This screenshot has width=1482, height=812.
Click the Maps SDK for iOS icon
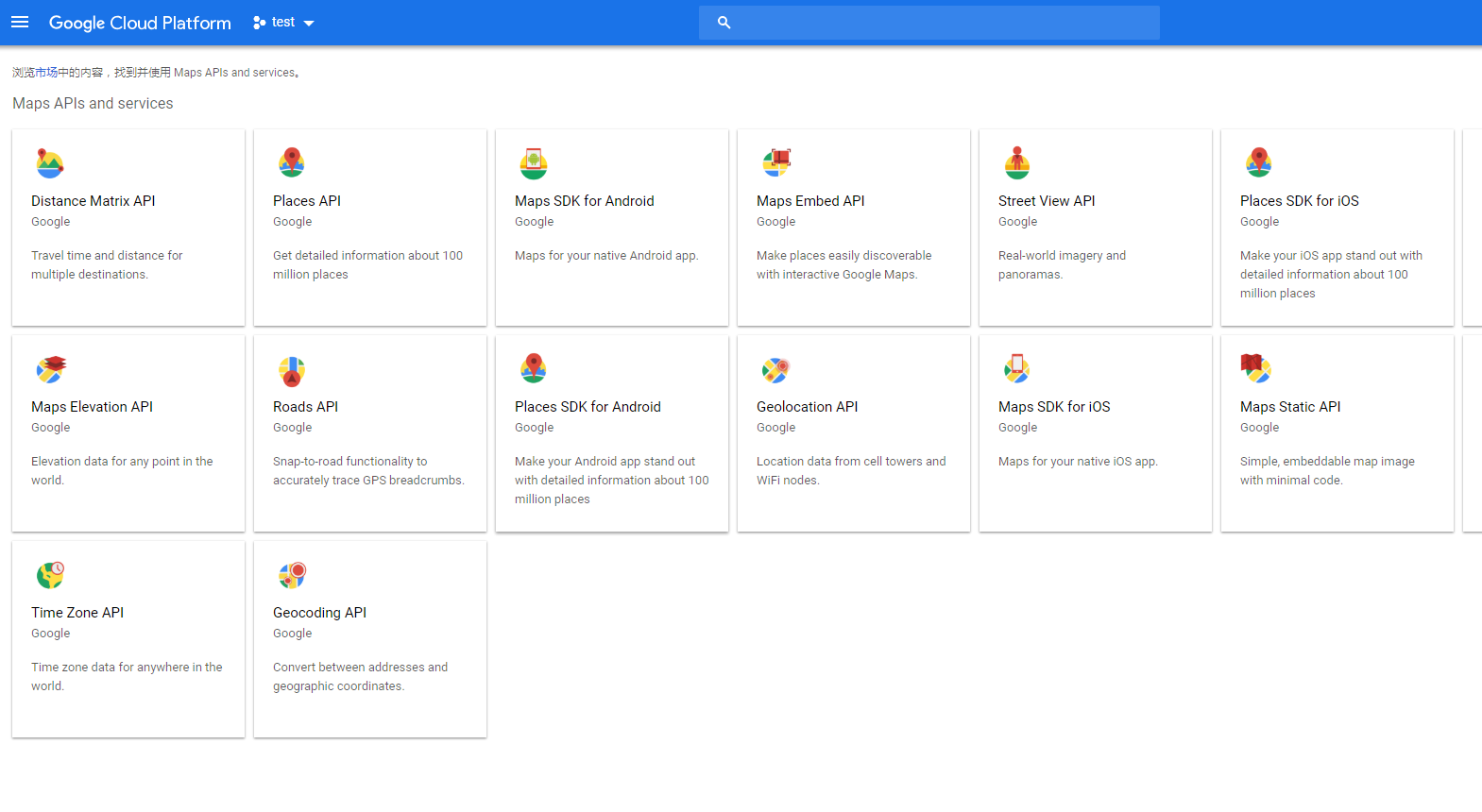click(1017, 368)
